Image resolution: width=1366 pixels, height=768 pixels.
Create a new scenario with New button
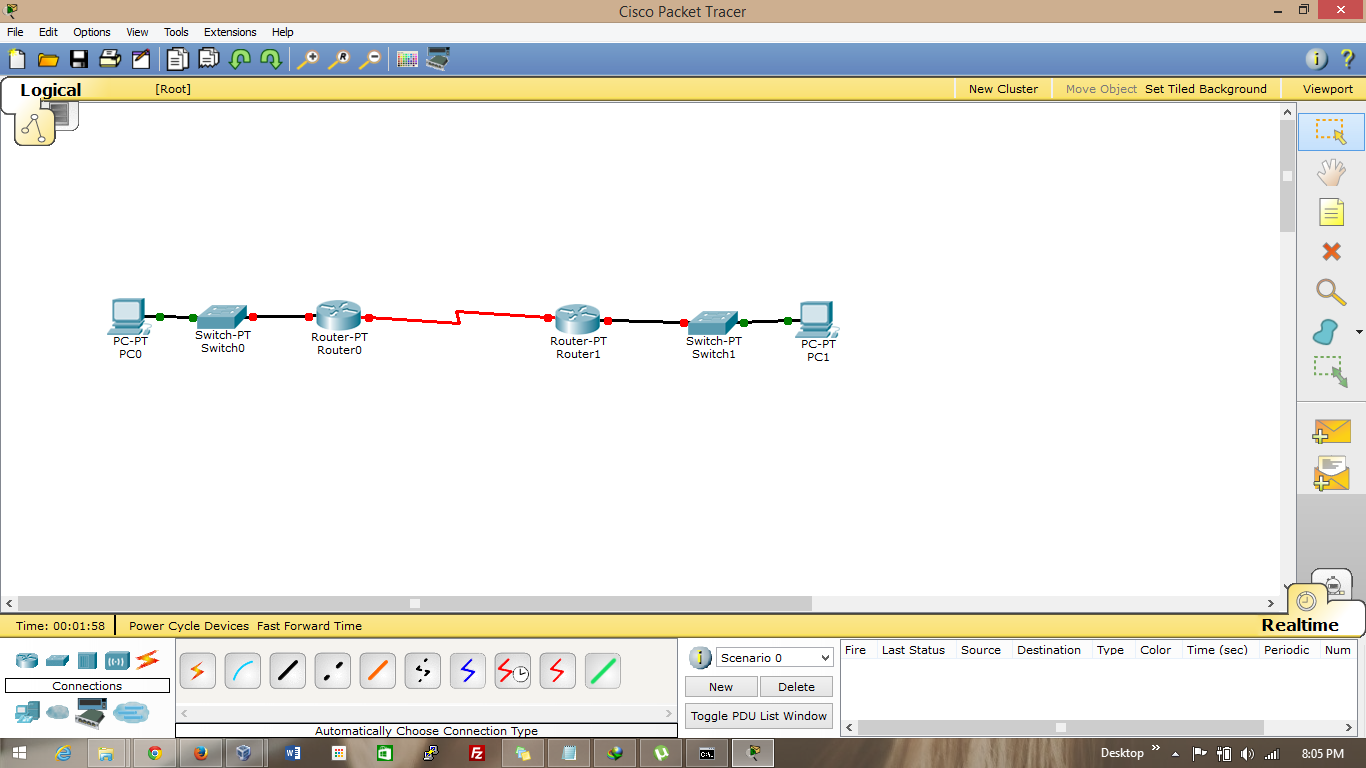[x=720, y=686]
